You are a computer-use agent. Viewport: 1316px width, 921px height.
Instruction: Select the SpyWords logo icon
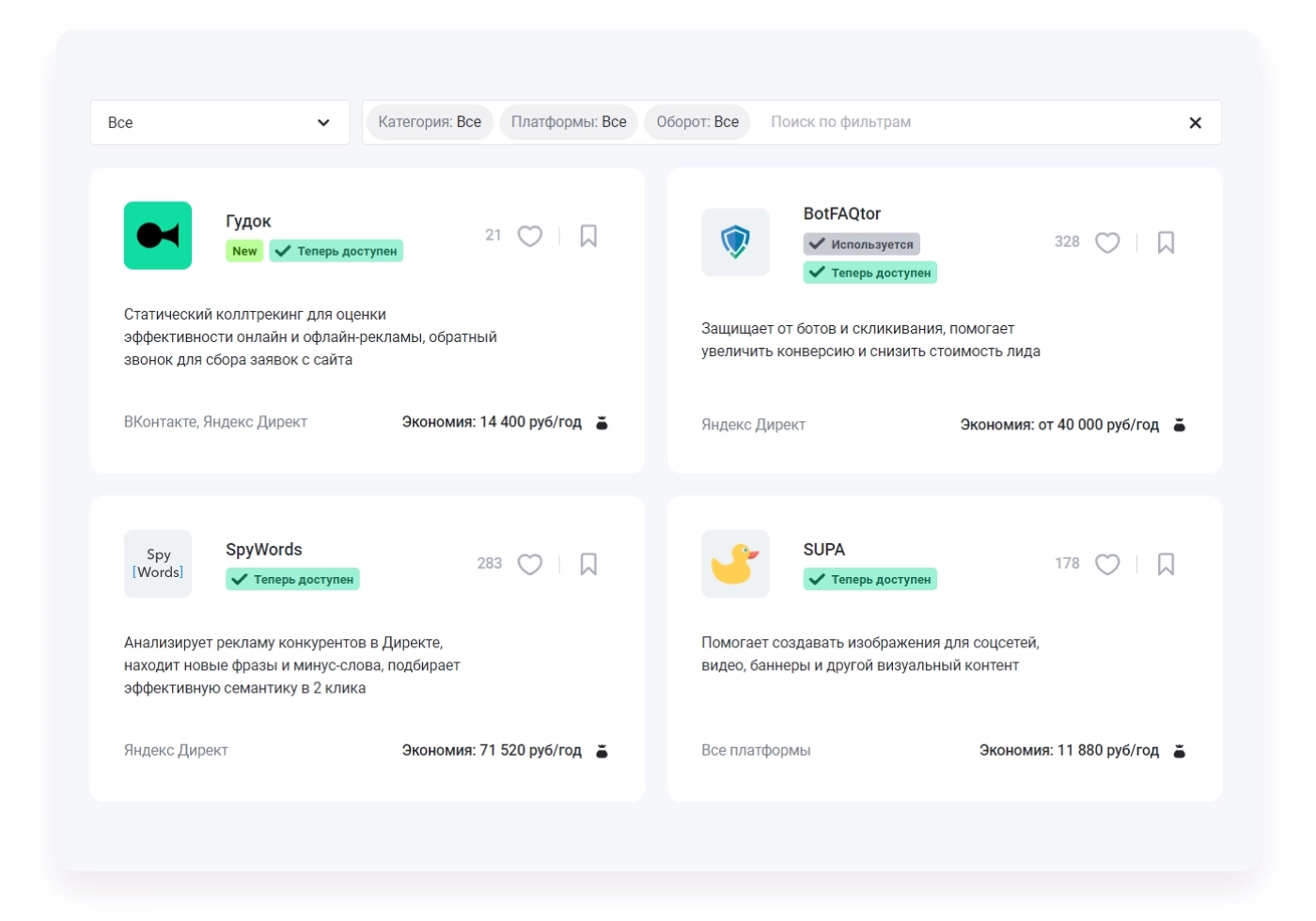point(157,563)
